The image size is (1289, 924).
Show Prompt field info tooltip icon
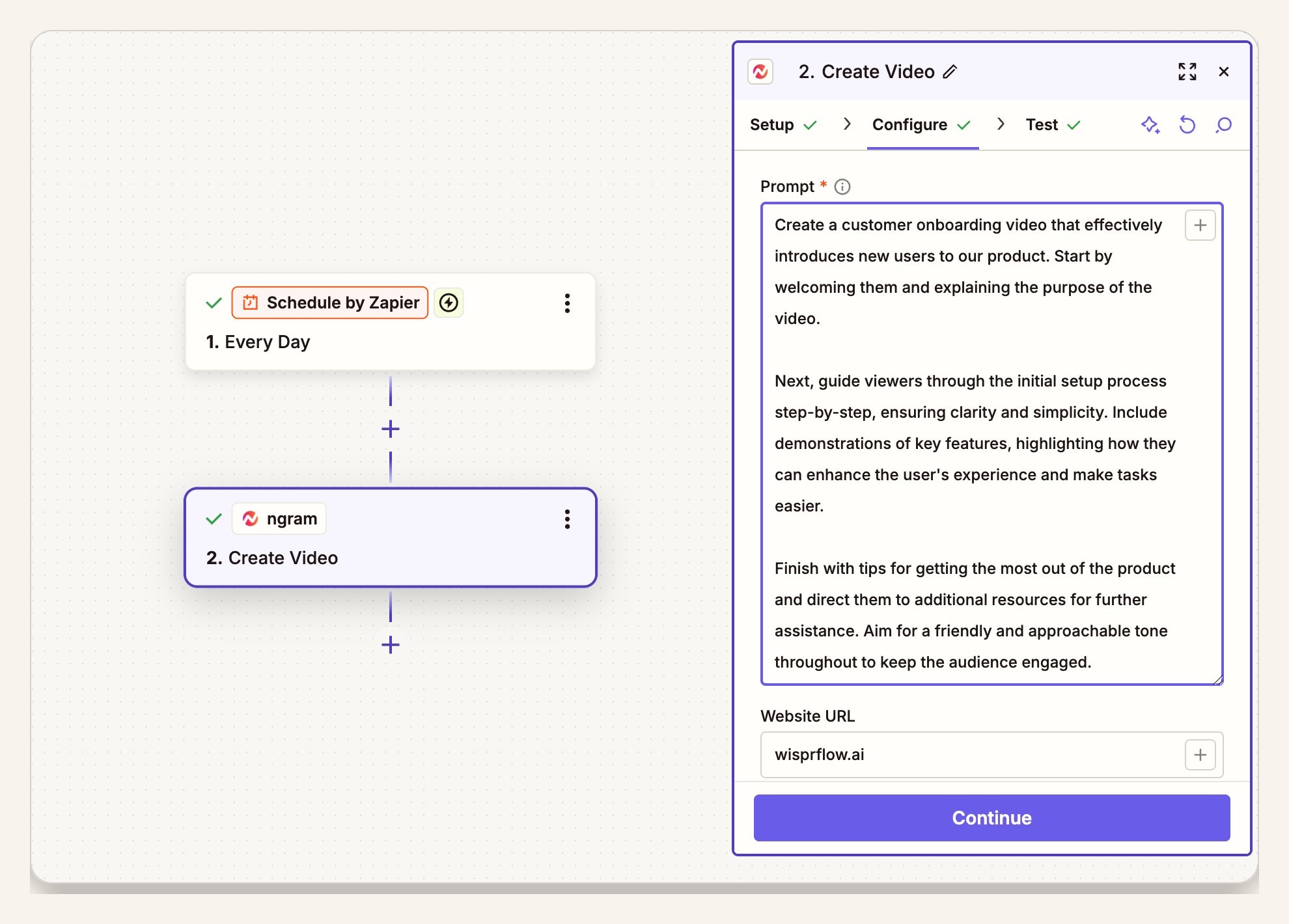coord(842,187)
